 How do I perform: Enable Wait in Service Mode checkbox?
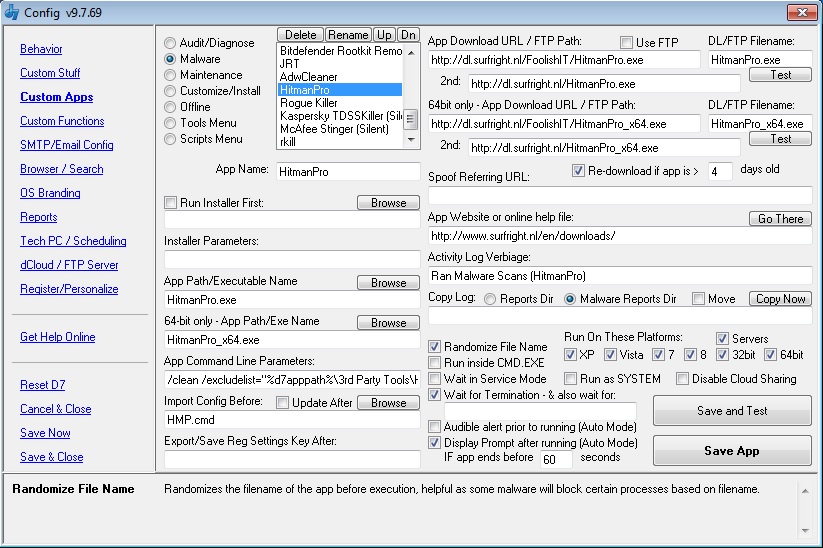tap(434, 378)
